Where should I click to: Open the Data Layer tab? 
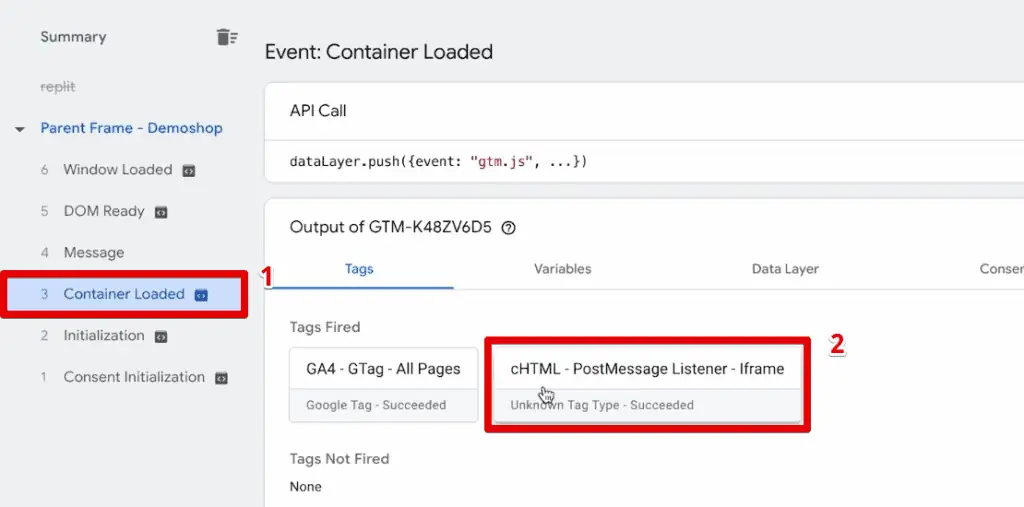785,269
